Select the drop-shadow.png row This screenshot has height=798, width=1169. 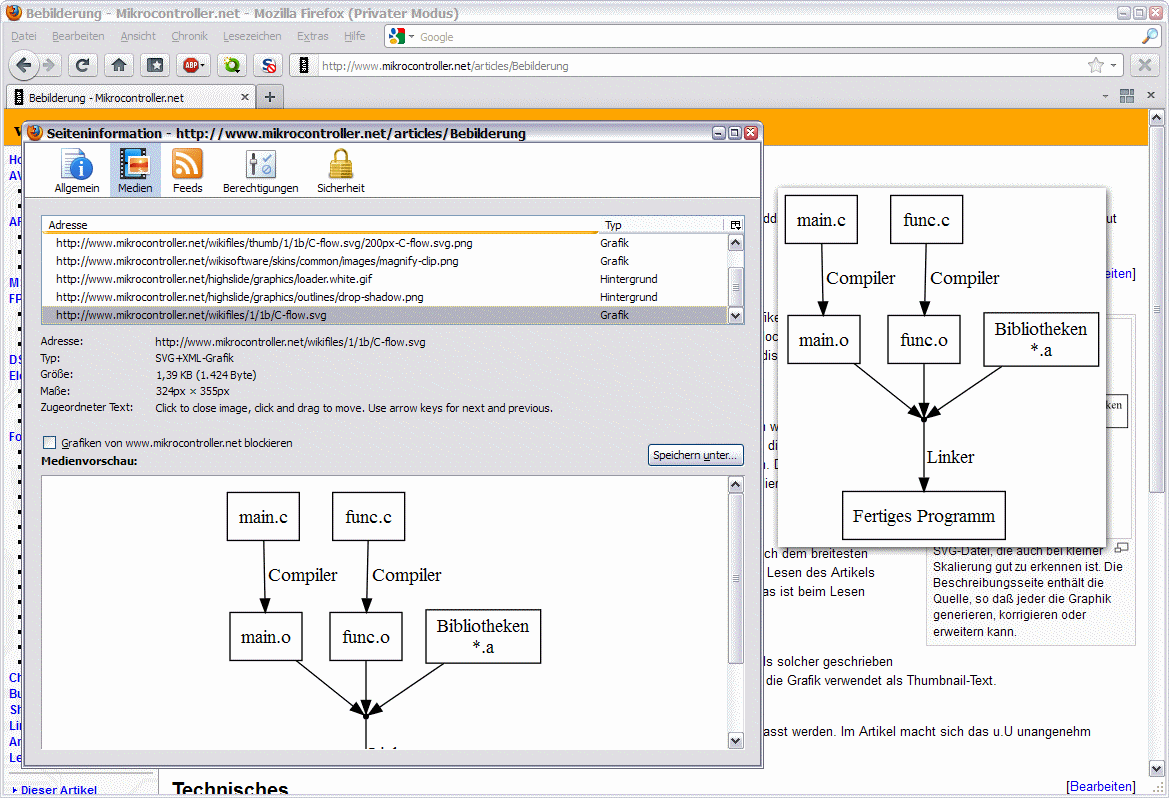384,297
